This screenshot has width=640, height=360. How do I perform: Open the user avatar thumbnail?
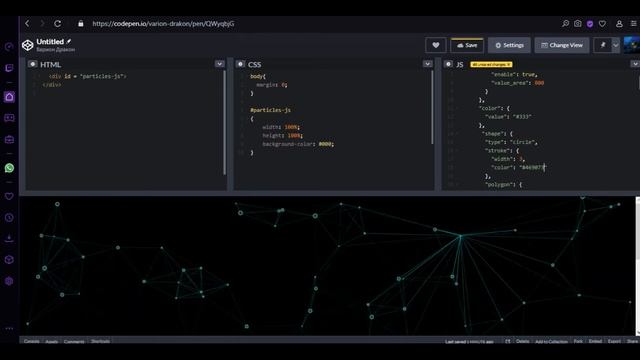(632, 45)
